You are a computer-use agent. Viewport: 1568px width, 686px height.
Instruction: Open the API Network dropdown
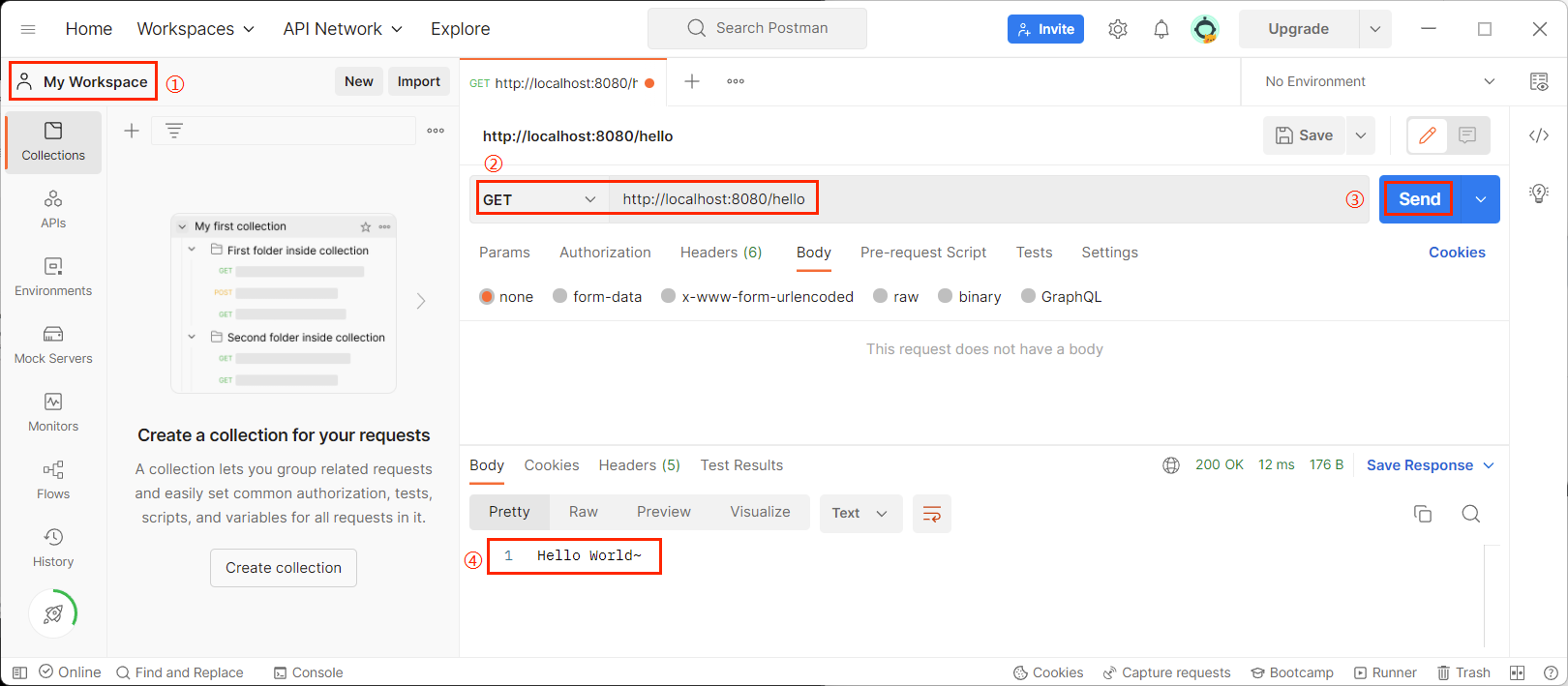(x=343, y=29)
